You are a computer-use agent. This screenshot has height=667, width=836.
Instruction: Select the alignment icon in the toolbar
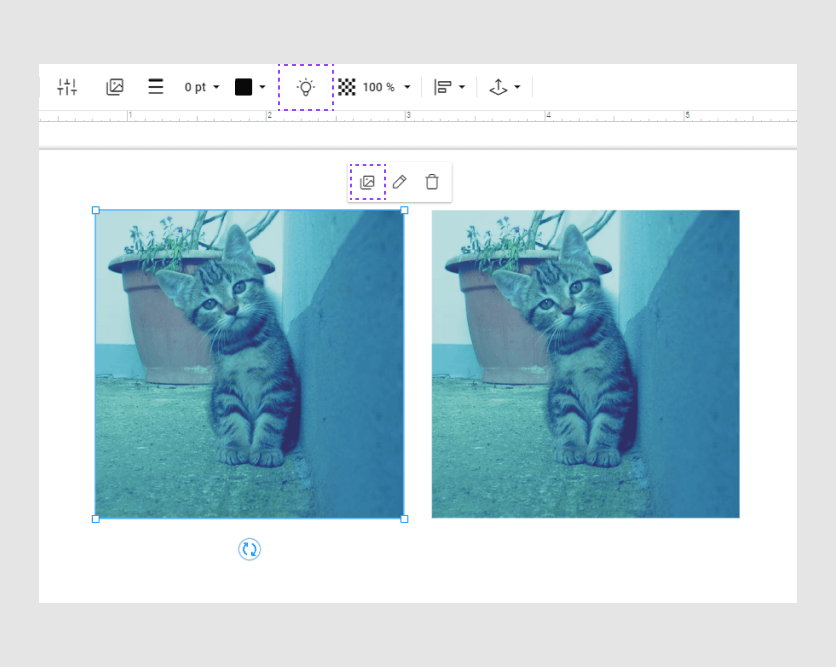coord(444,87)
